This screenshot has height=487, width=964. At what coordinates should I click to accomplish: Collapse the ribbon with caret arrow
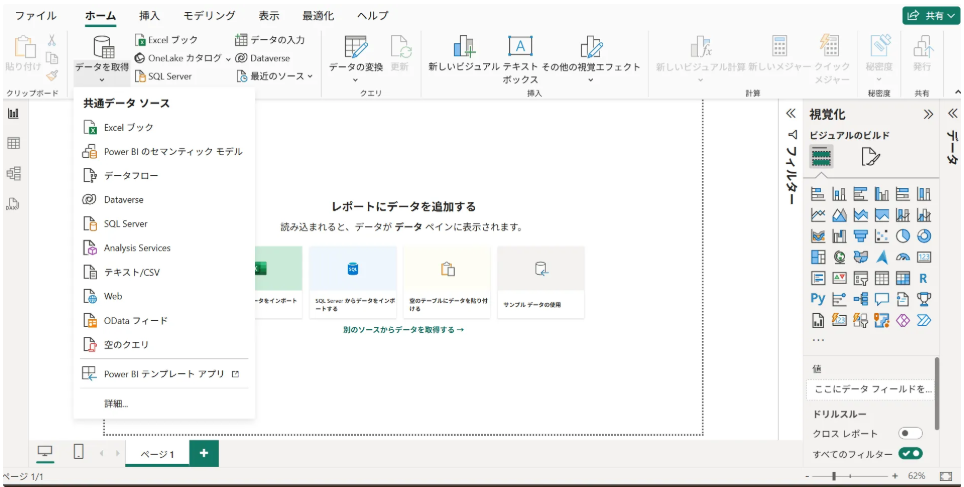tap(957, 92)
